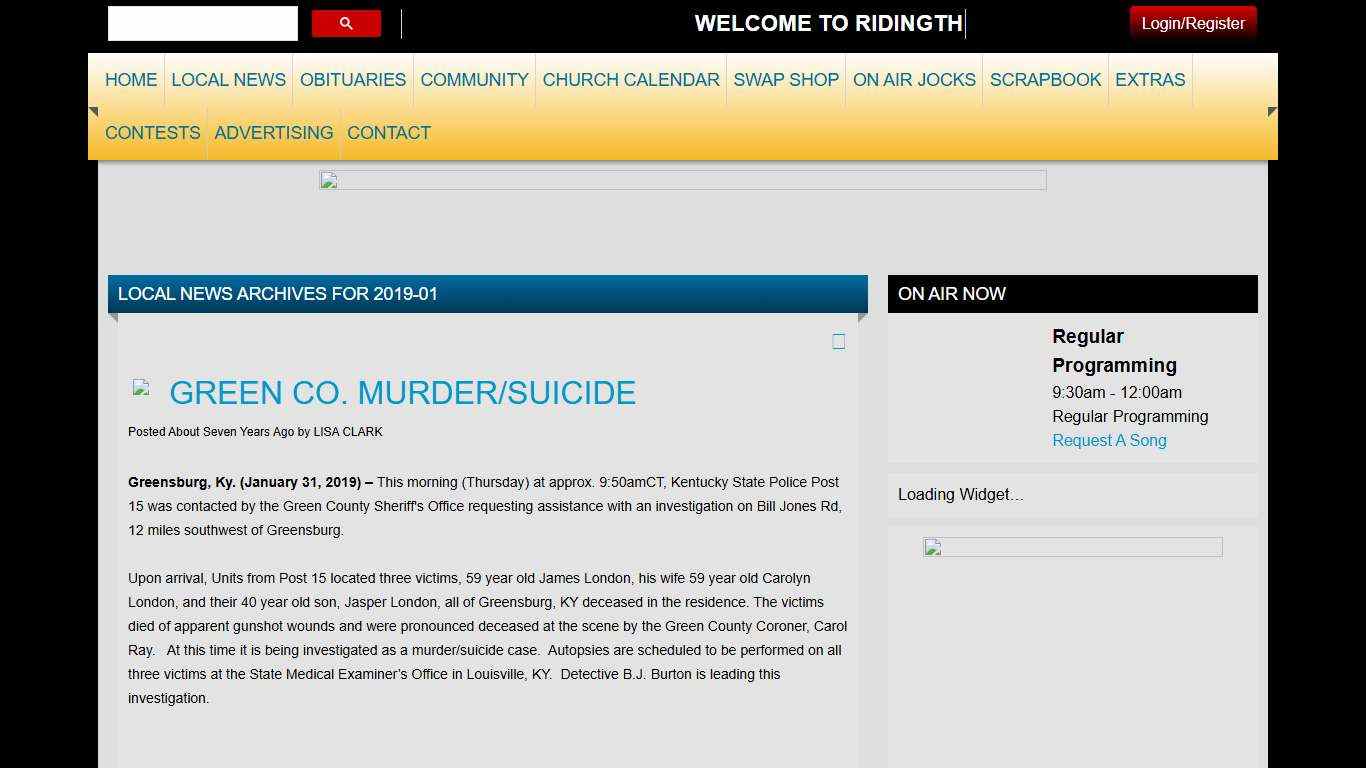This screenshot has width=1366, height=768.
Task: Open the Local News menu
Action: click(x=228, y=80)
